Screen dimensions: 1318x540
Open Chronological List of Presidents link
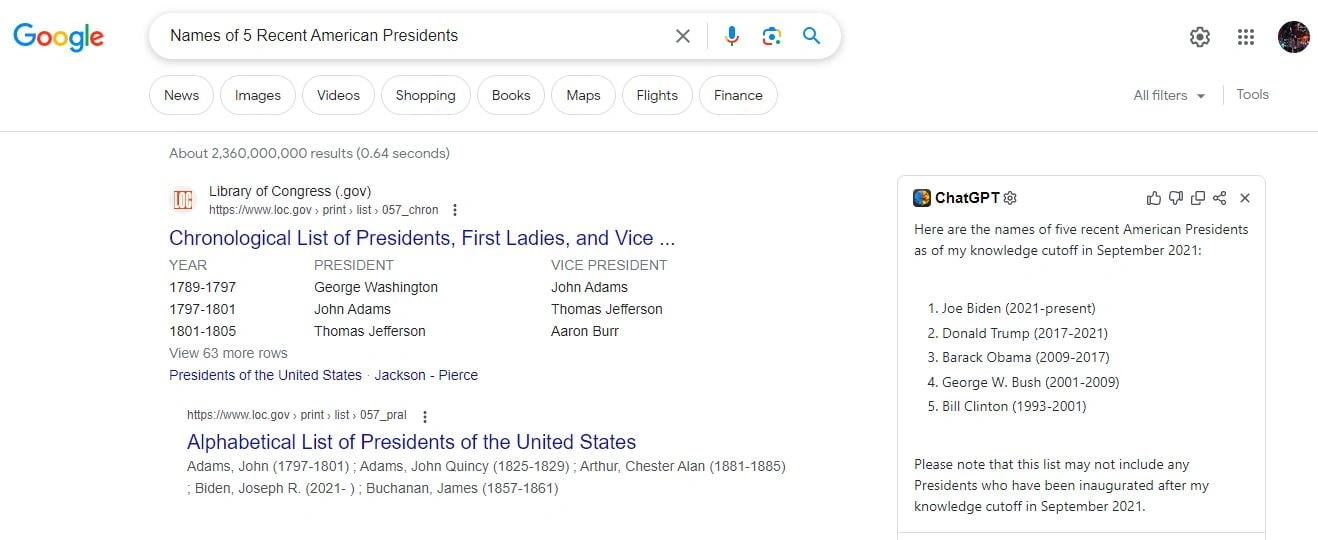(422, 238)
